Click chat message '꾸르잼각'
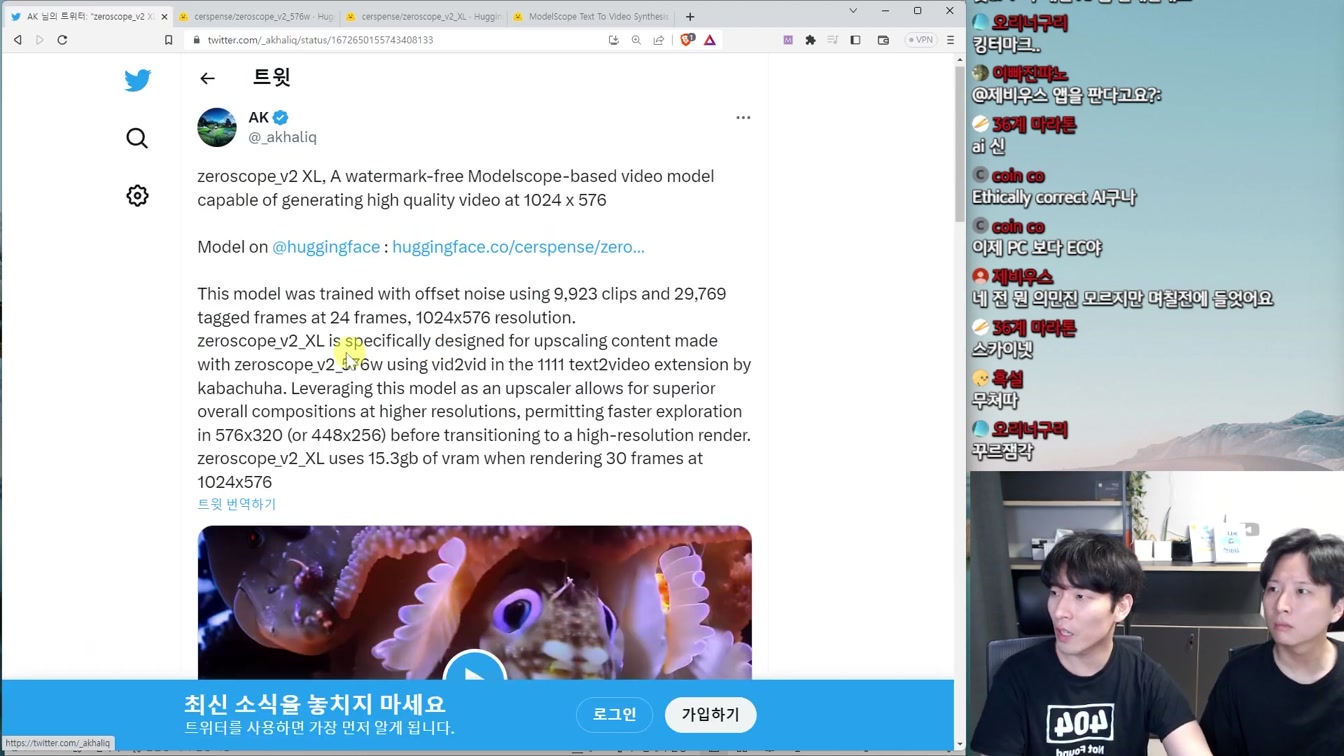1344x756 pixels. click(x=1002, y=451)
